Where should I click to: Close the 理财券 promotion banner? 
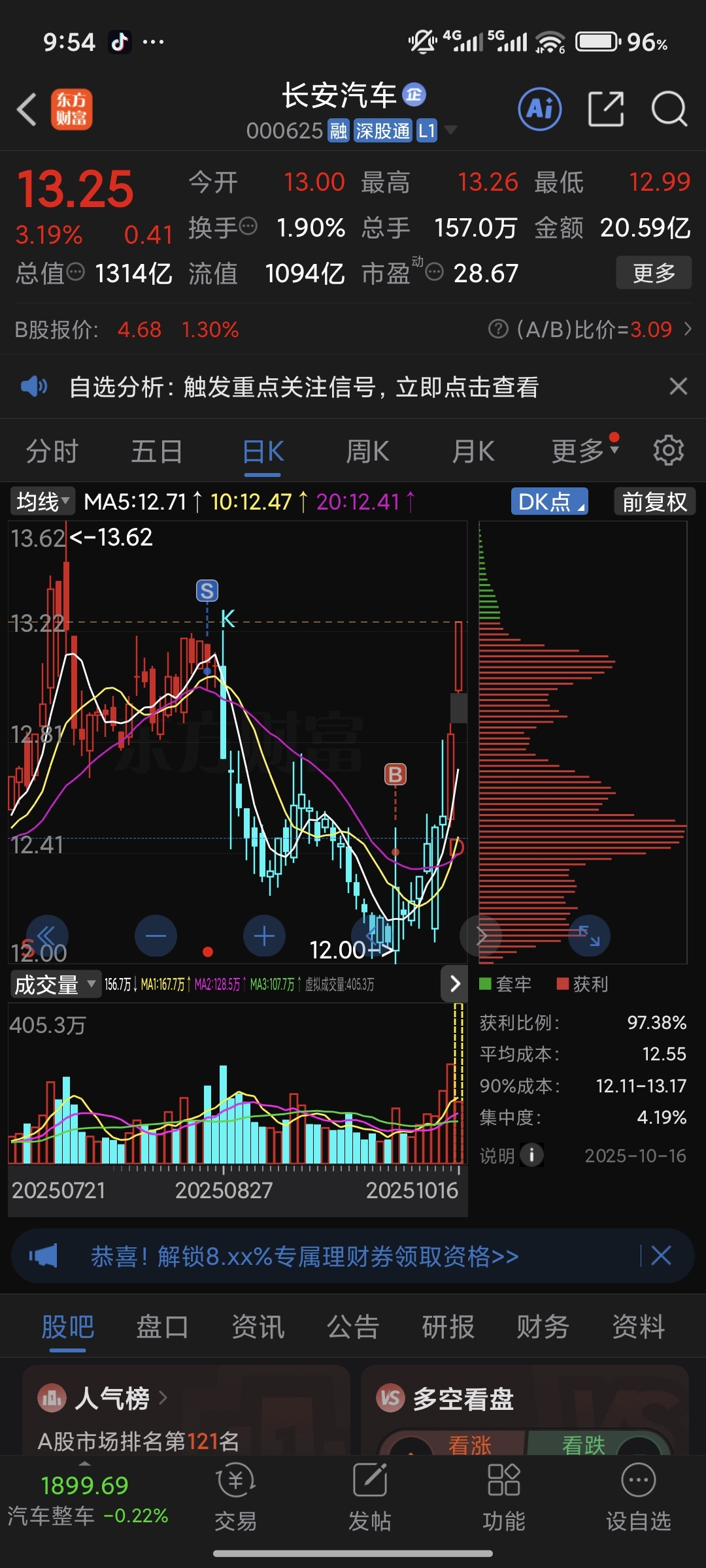661,1256
